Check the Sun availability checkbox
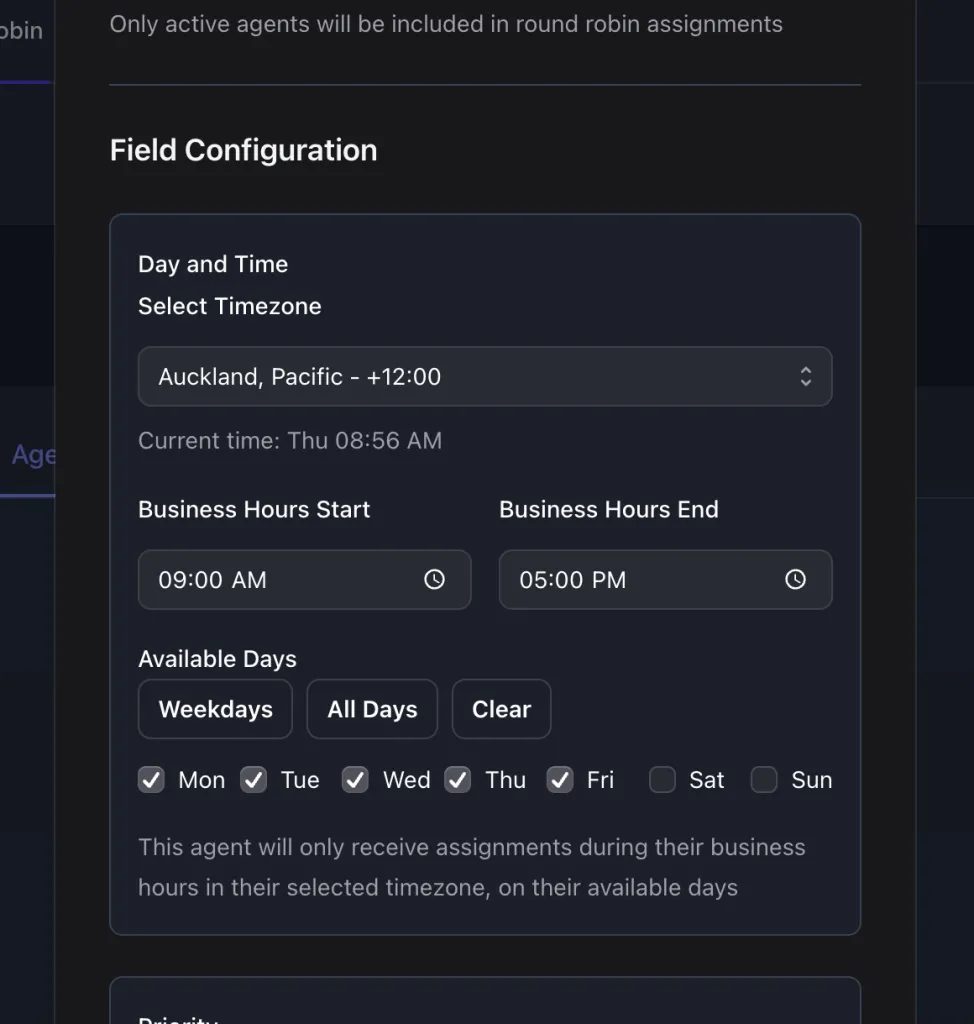Image resolution: width=974 pixels, height=1024 pixels. [764, 780]
